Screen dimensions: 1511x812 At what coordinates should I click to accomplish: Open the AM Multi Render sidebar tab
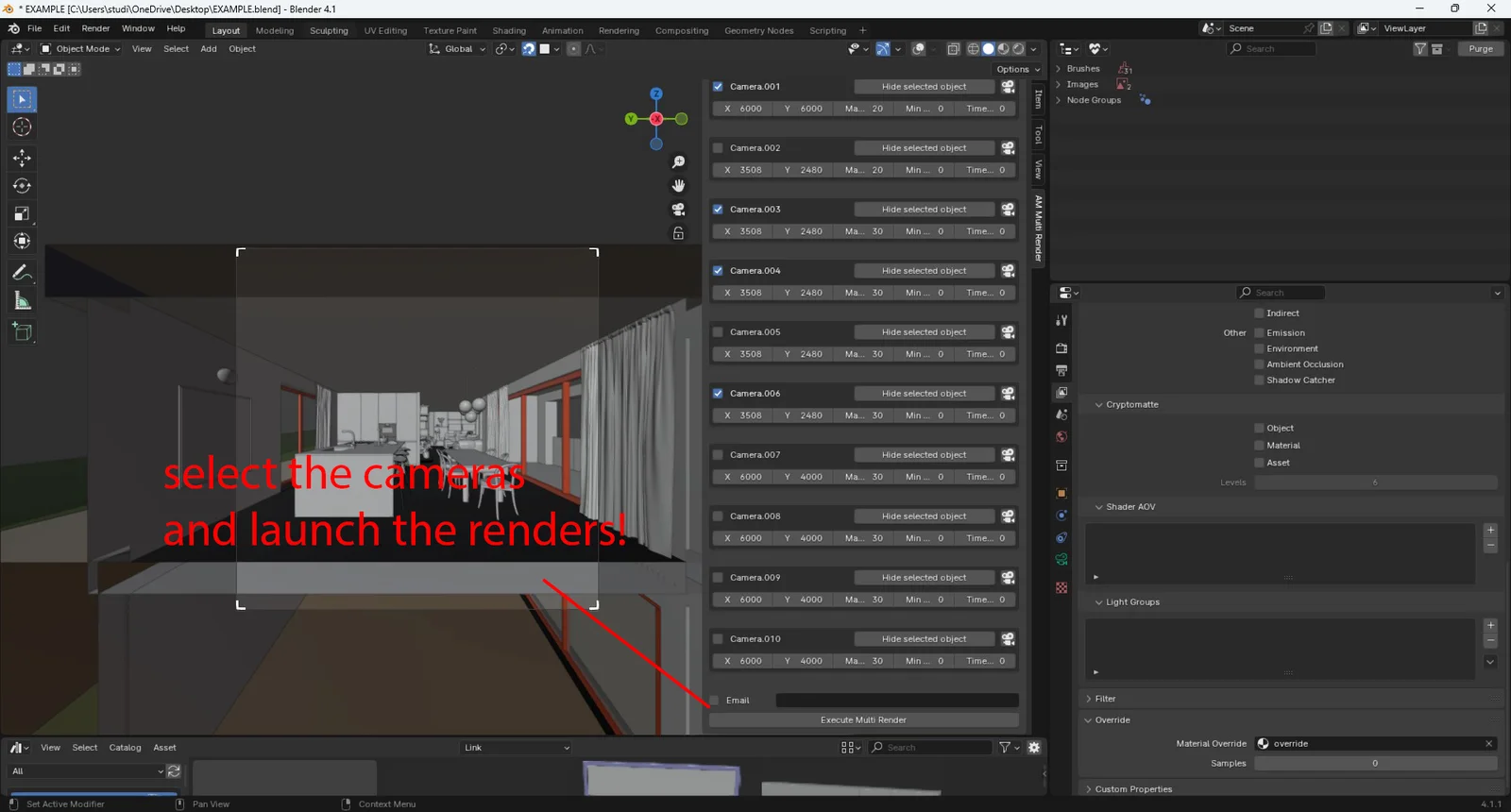pyautogui.click(x=1038, y=228)
